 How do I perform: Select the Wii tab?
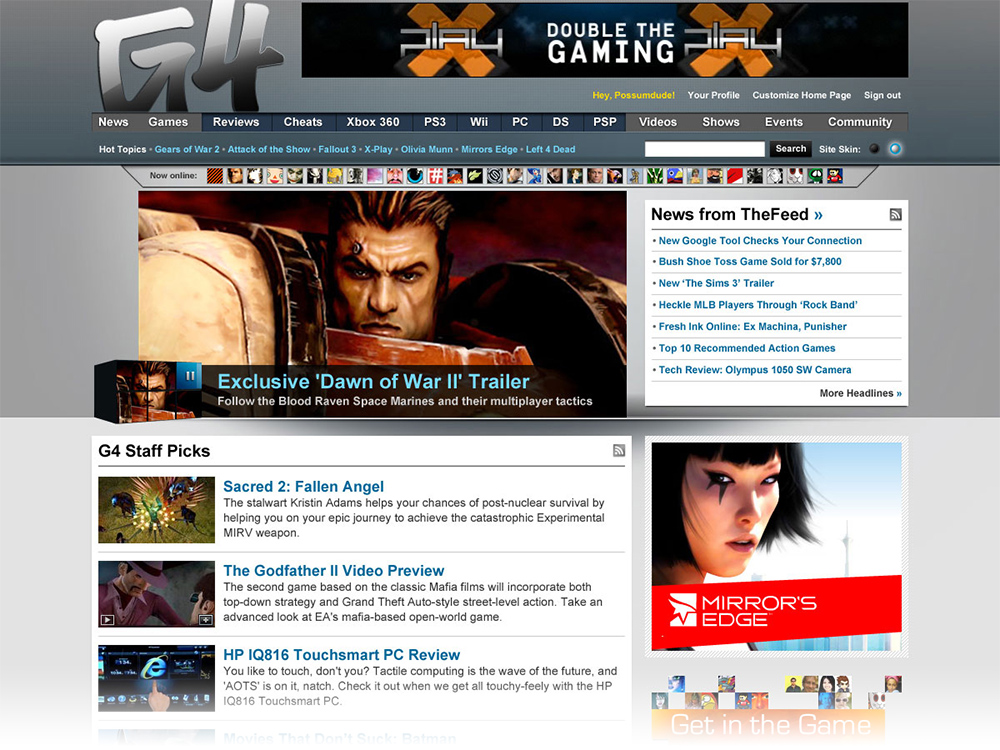coord(479,122)
